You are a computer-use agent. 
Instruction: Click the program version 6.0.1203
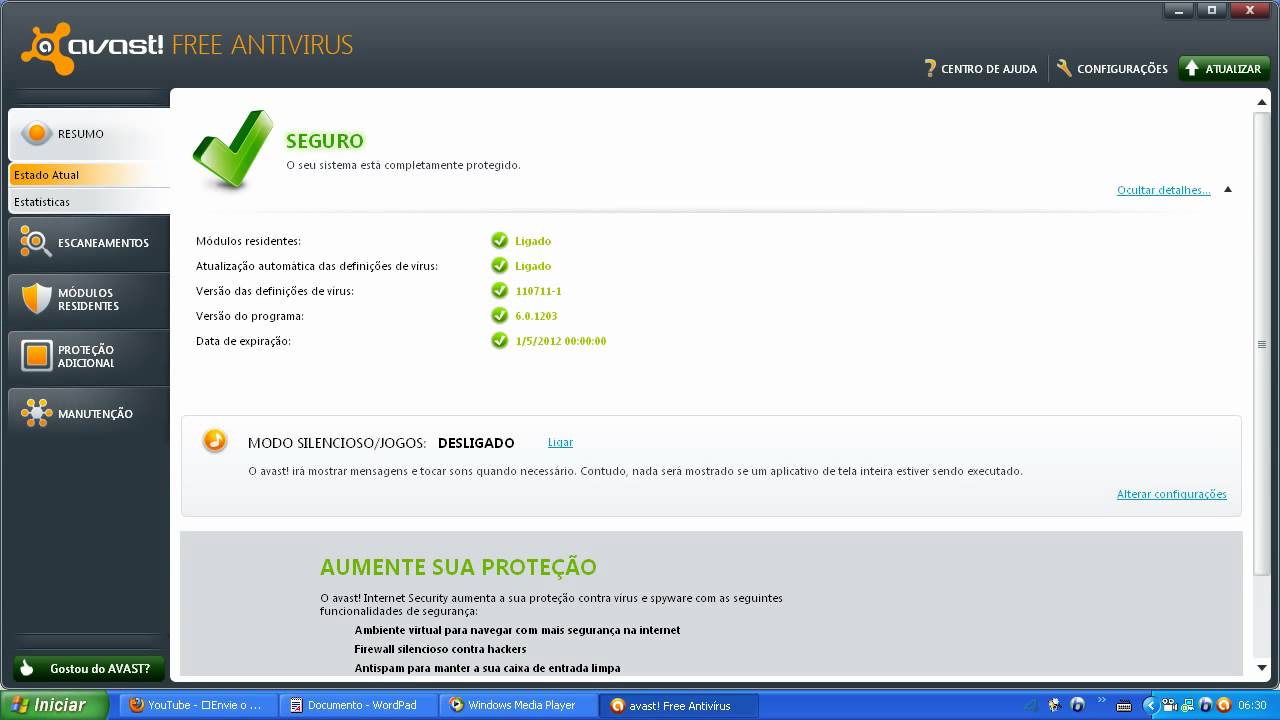click(536, 316)
